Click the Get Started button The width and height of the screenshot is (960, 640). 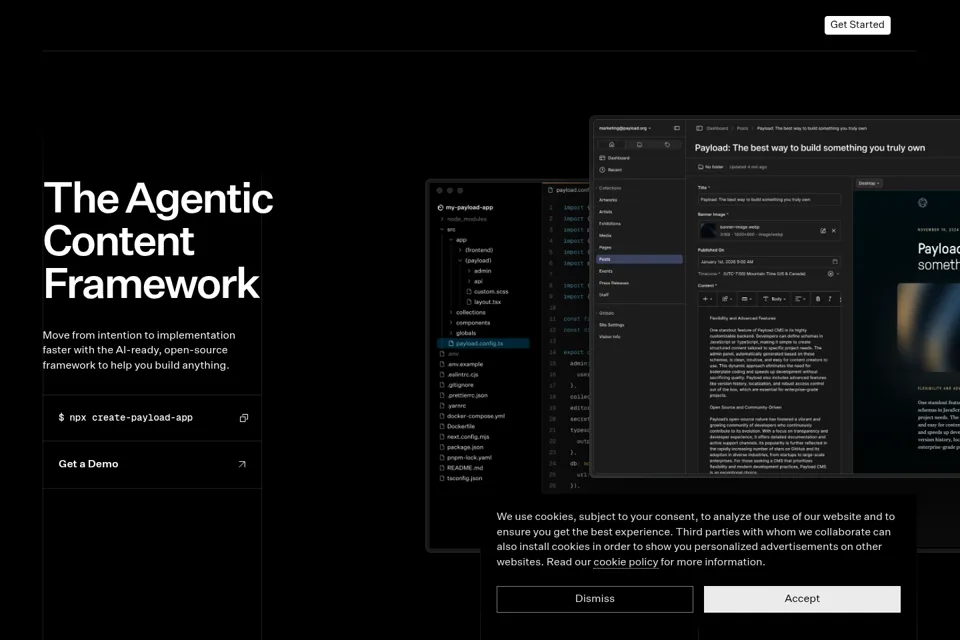(x=857, y=24)
